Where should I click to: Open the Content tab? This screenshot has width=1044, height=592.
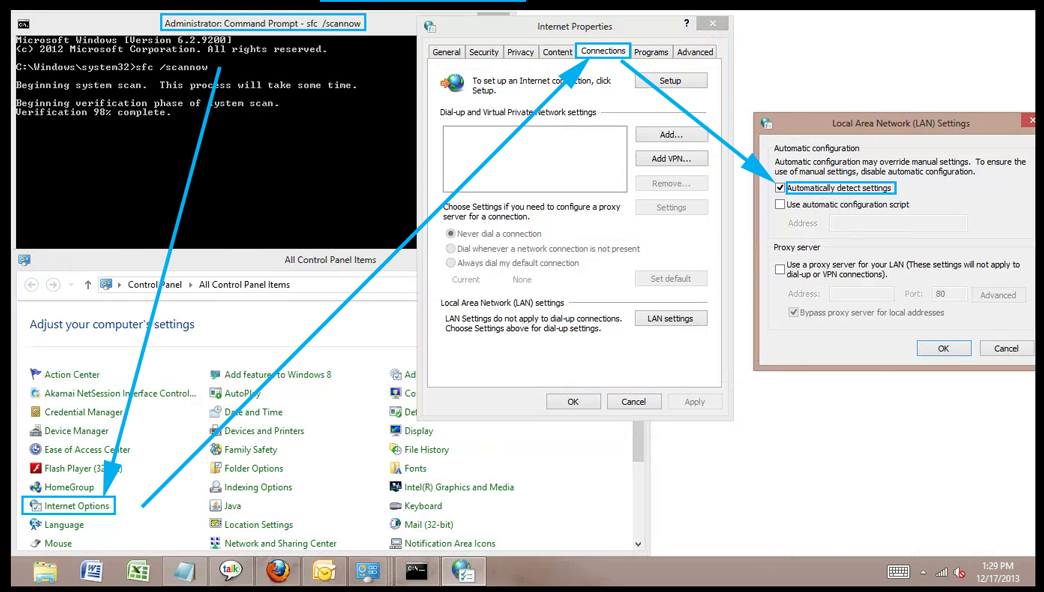[557, 52]
